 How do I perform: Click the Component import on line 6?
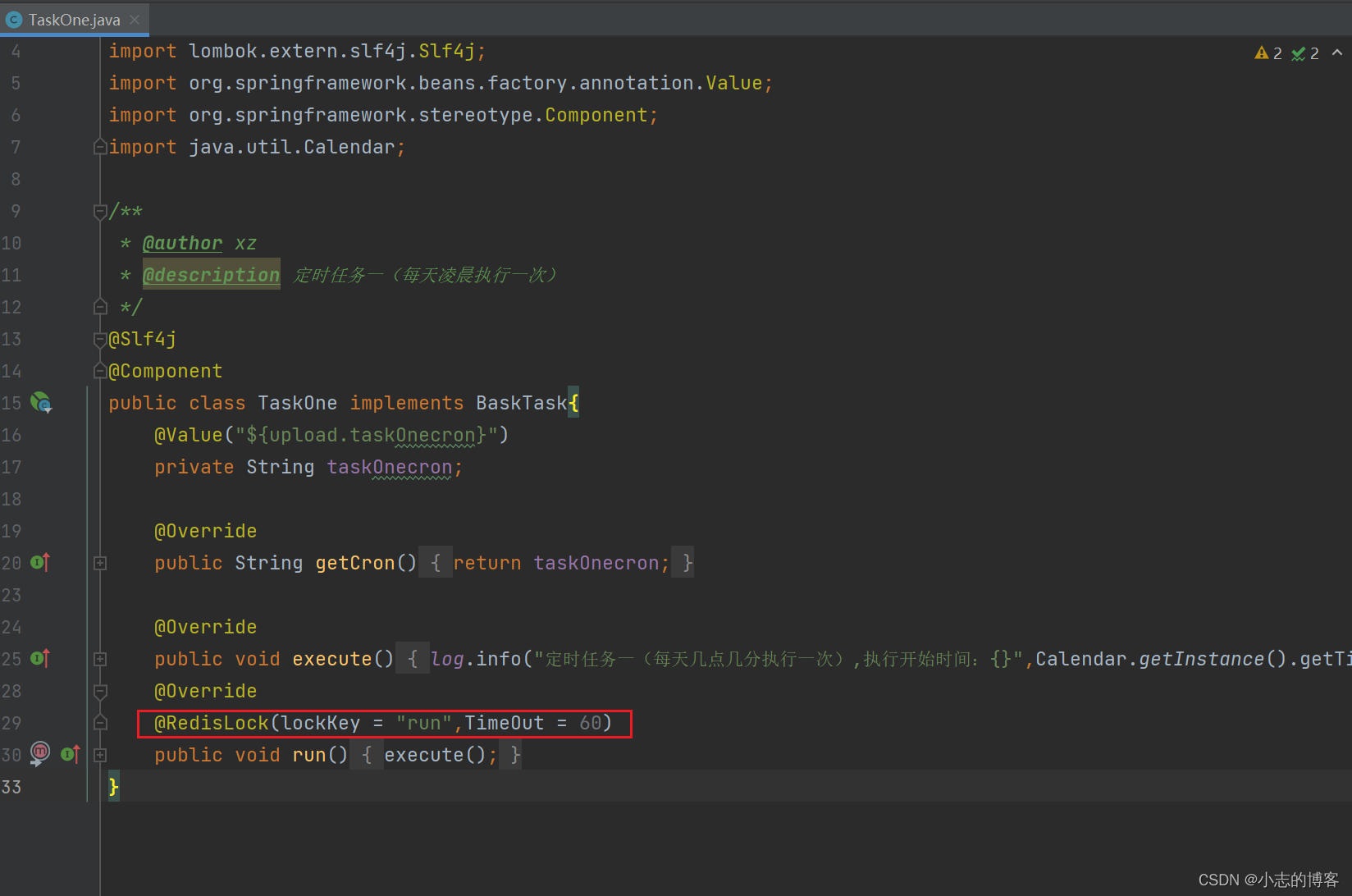(x=596, y=115)
